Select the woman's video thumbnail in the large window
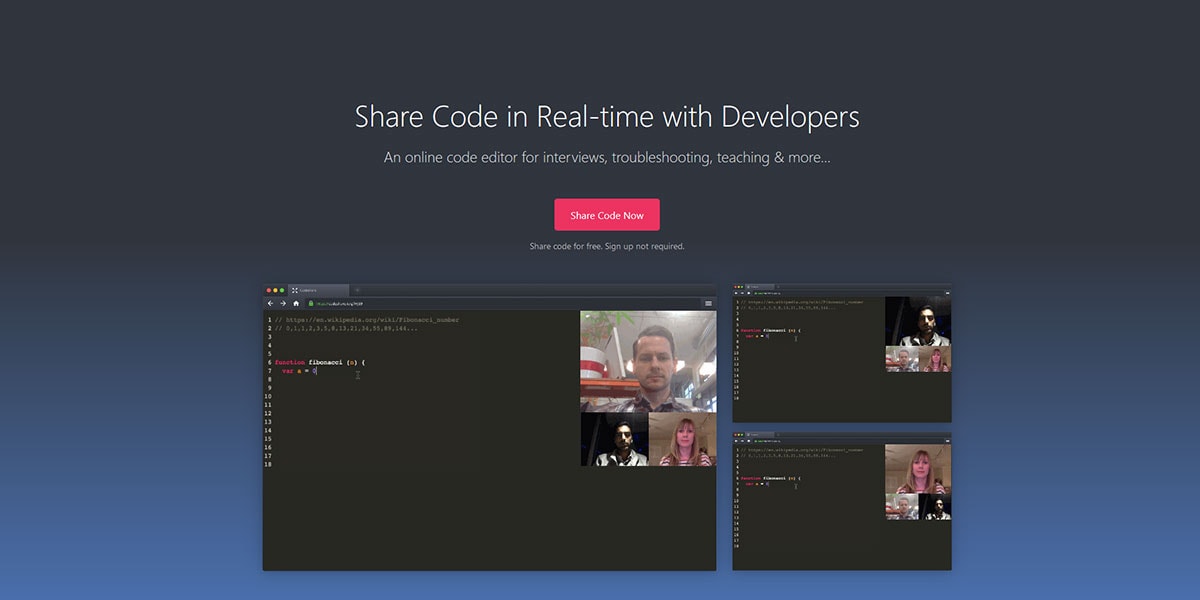 click(682, 439)
